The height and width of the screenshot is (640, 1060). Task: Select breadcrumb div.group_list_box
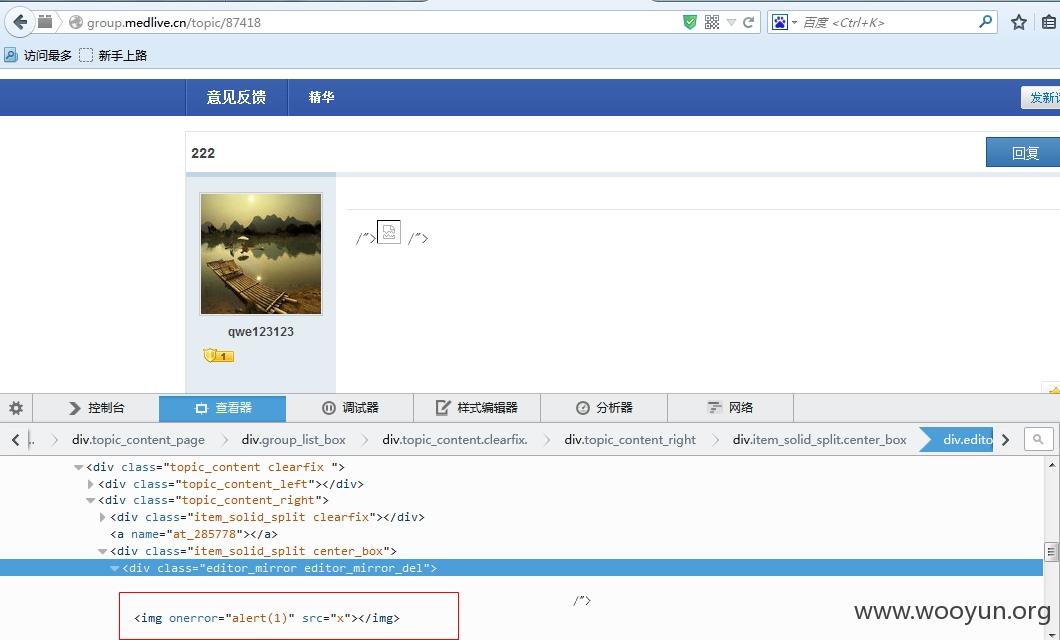293,440
